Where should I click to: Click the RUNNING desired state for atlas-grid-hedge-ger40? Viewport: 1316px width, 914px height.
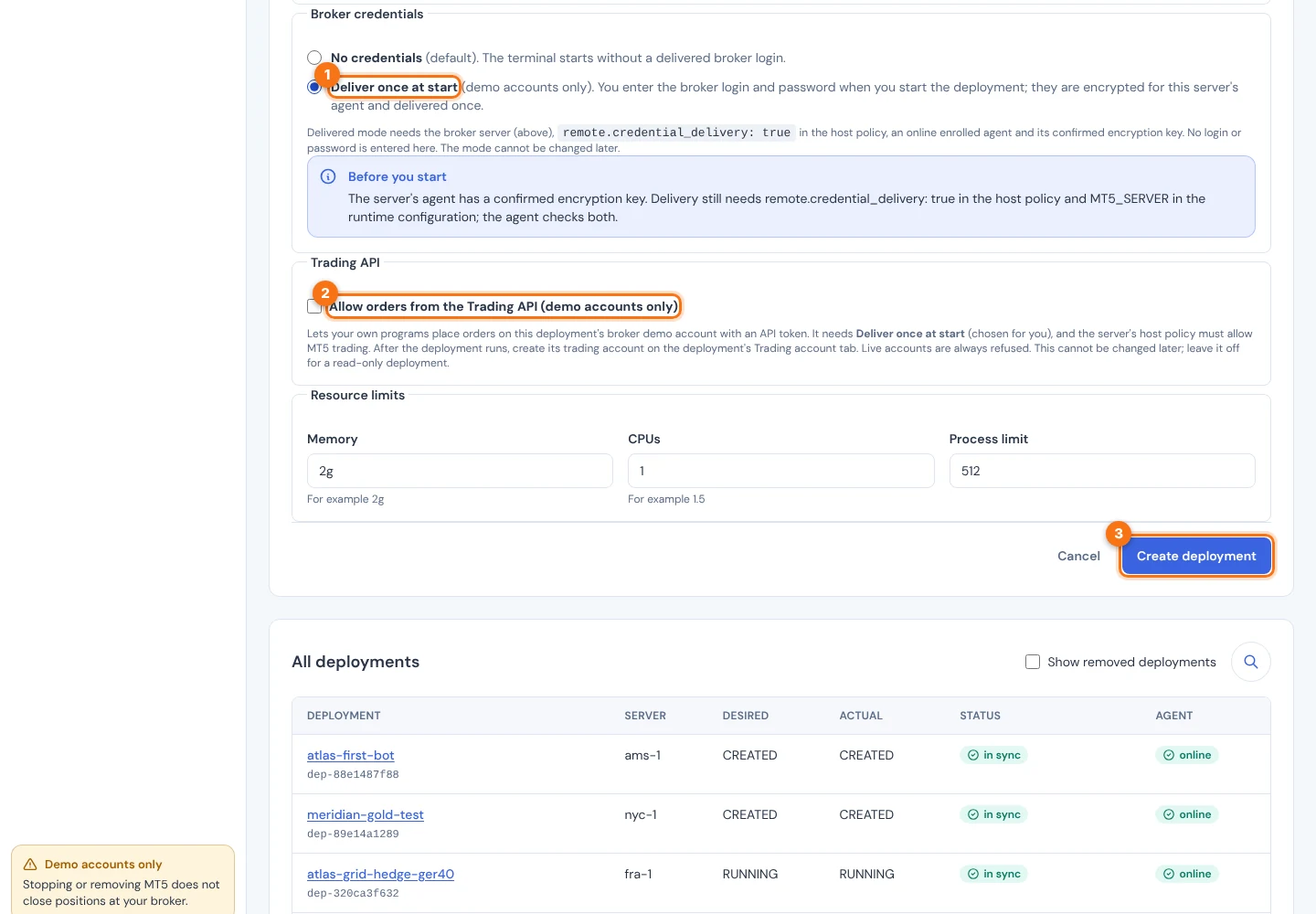point(750,874)
